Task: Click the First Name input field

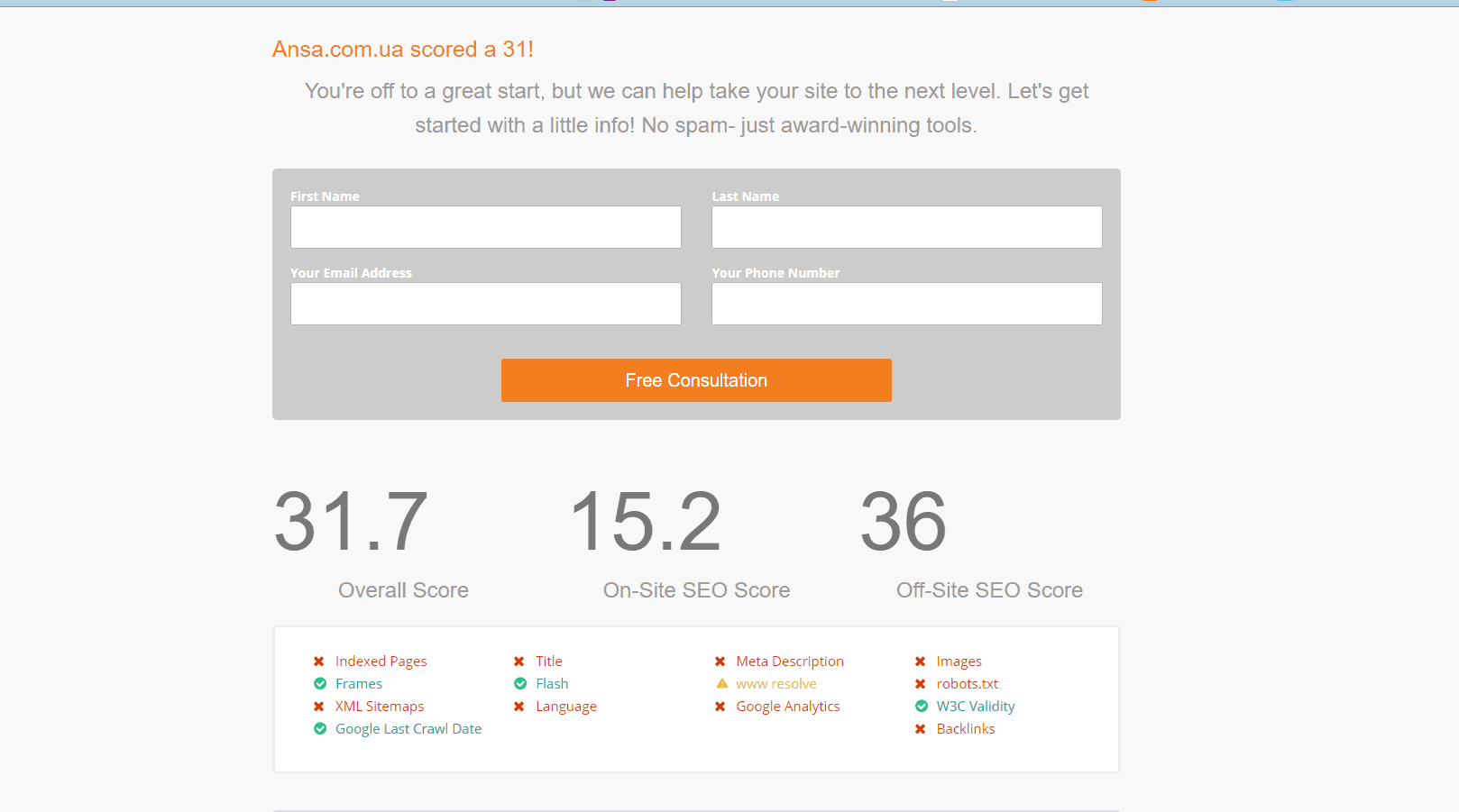Action: point(485,227)
